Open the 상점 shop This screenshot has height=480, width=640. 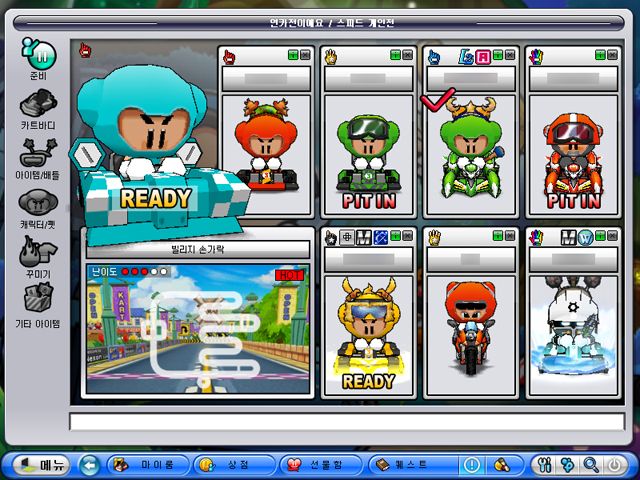234,465
